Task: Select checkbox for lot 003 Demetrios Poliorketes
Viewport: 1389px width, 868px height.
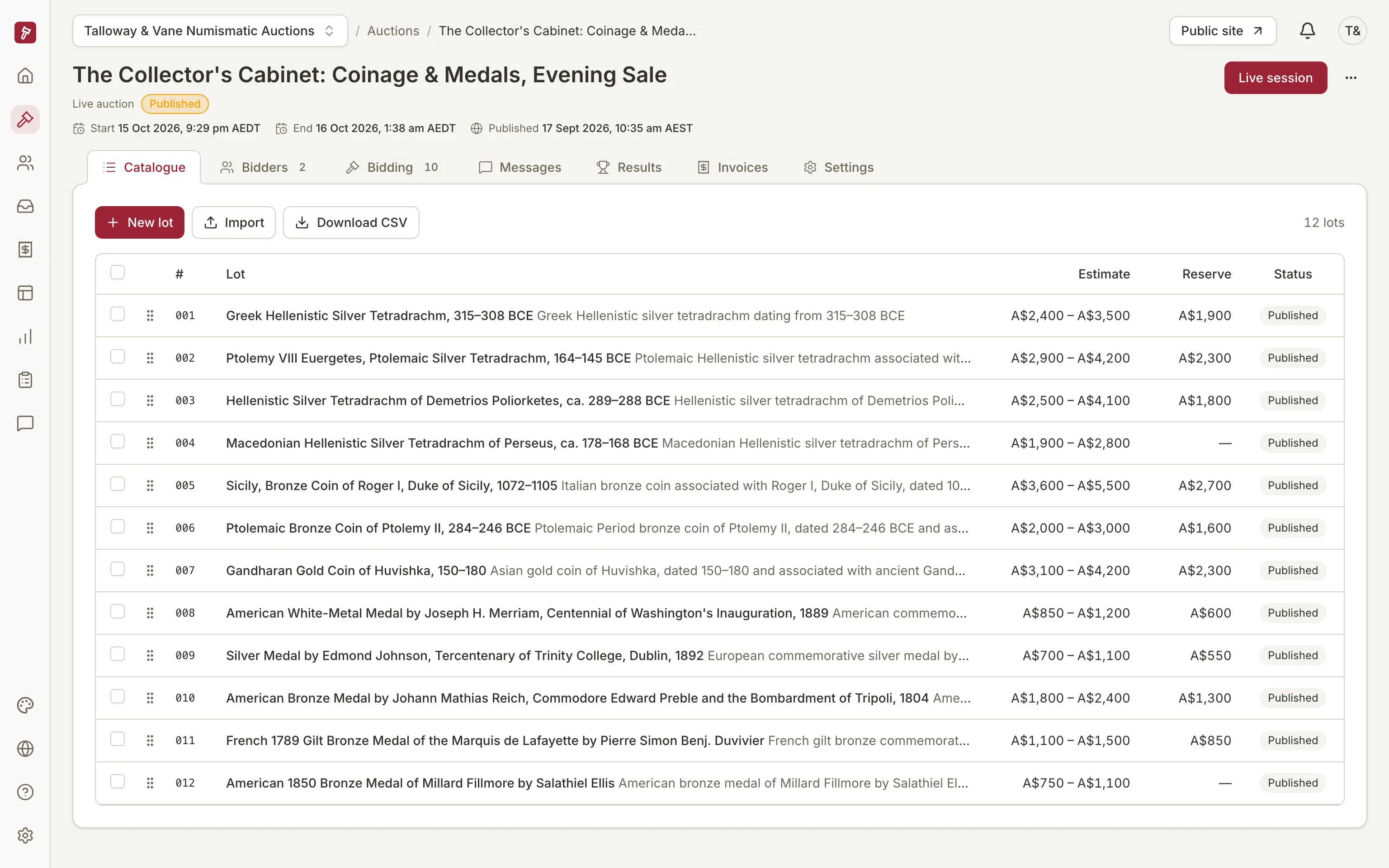Action: pyautogui.click(x=118, y=399)
